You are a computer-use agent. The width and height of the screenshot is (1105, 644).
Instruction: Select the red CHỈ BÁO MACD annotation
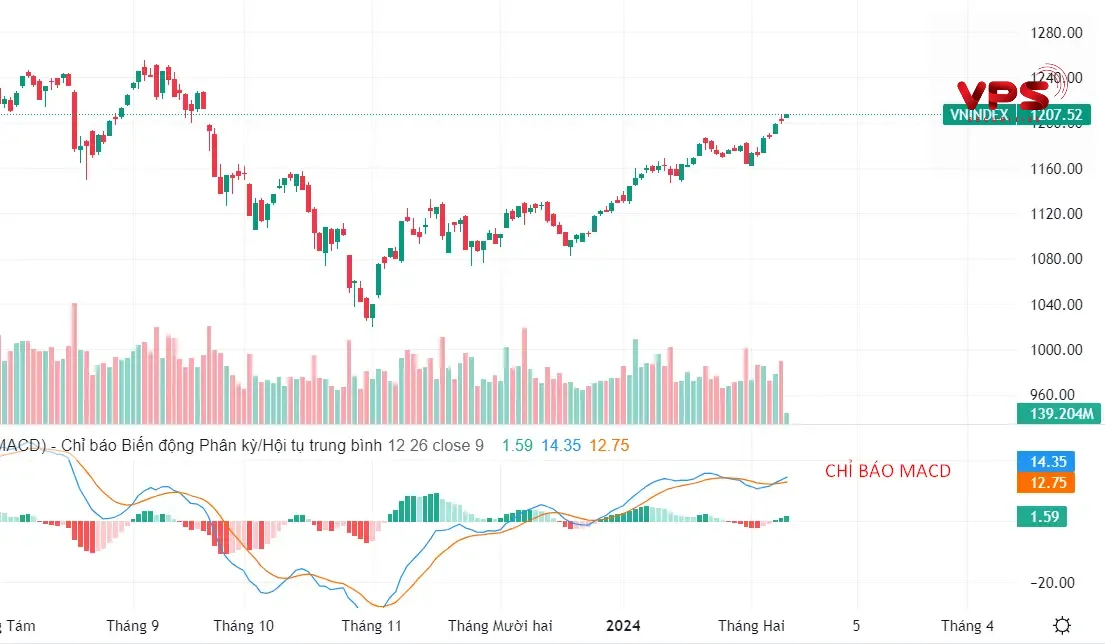888,471
